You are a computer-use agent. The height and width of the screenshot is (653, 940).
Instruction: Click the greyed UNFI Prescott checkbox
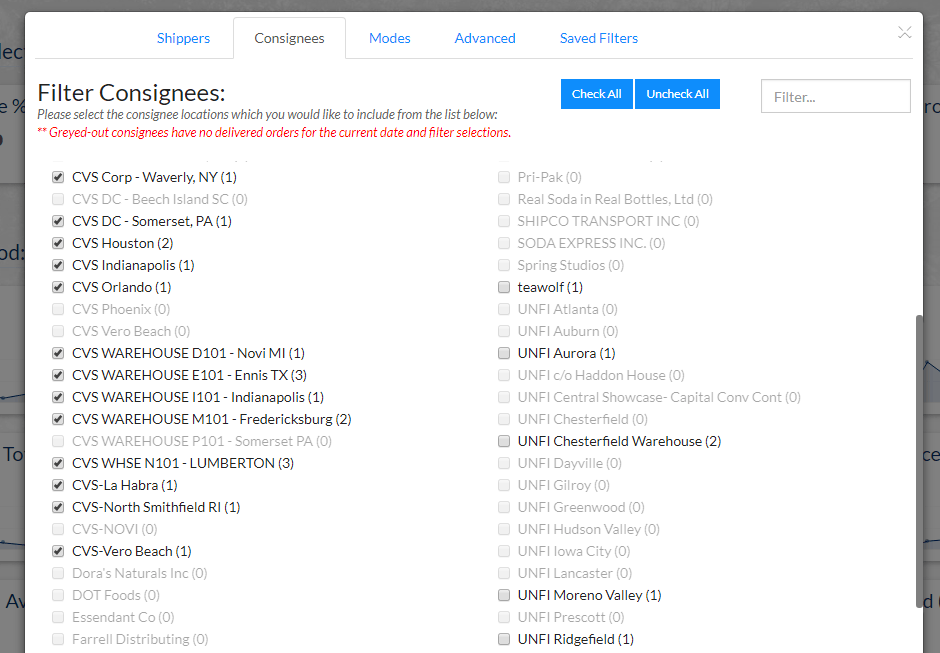tap(504, 617)
